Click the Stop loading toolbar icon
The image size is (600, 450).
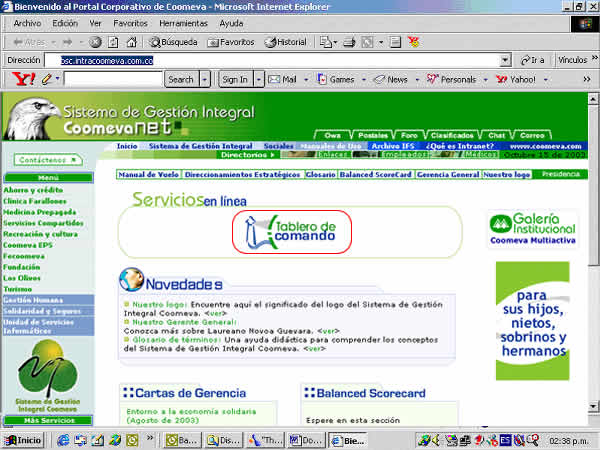(x=95, y=42)
